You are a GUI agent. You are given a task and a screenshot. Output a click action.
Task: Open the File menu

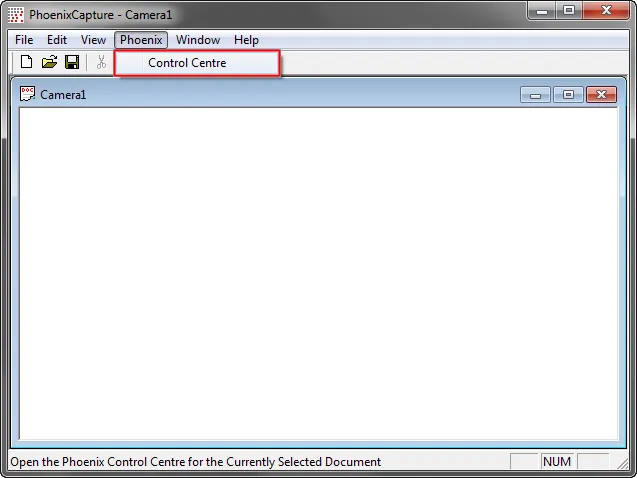(x=24, y=40)
